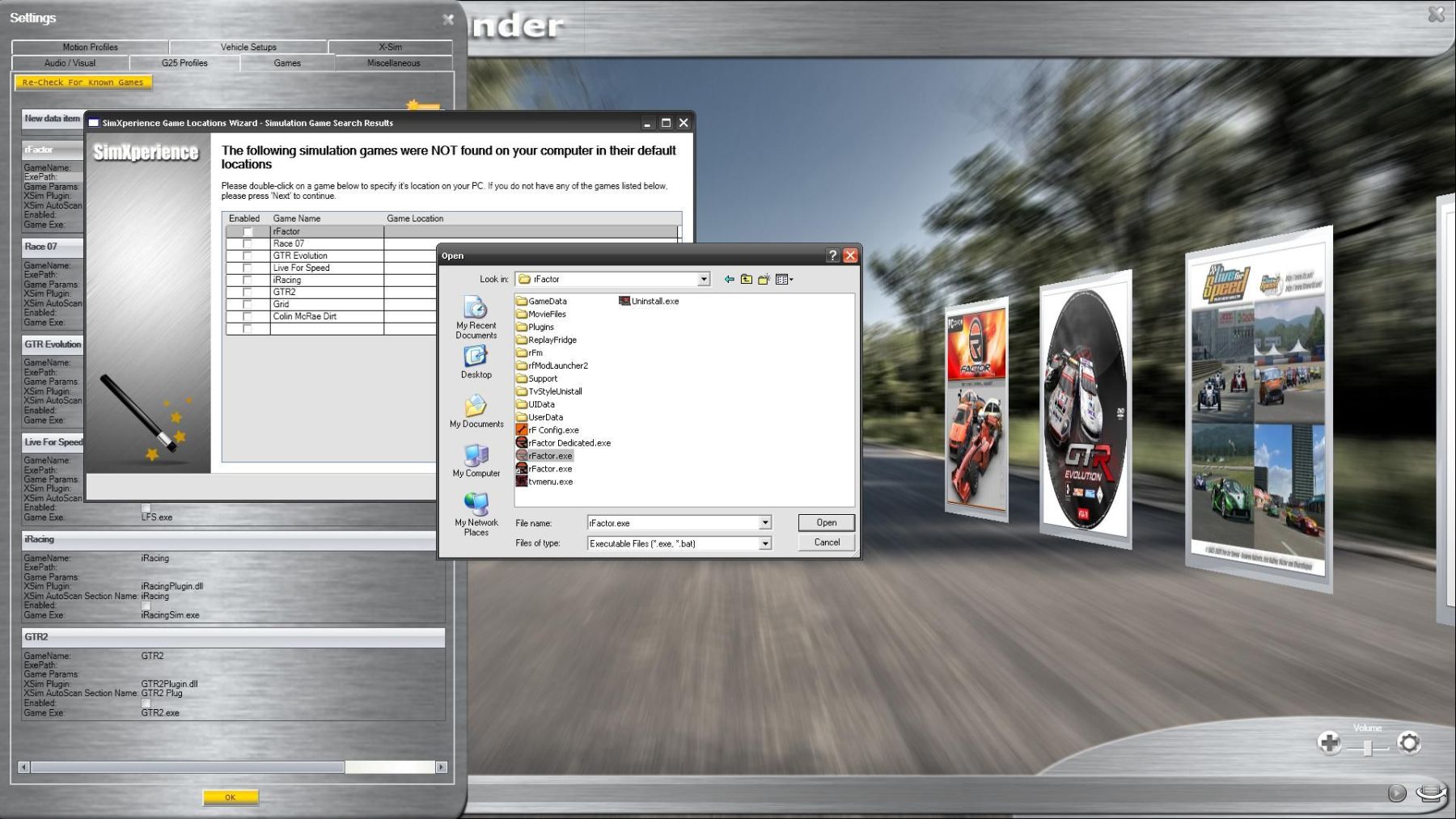Tick the Race 07 Enabled checkbox in wizard
This screenshot has width=1456, height=819.
coord(248,243)
